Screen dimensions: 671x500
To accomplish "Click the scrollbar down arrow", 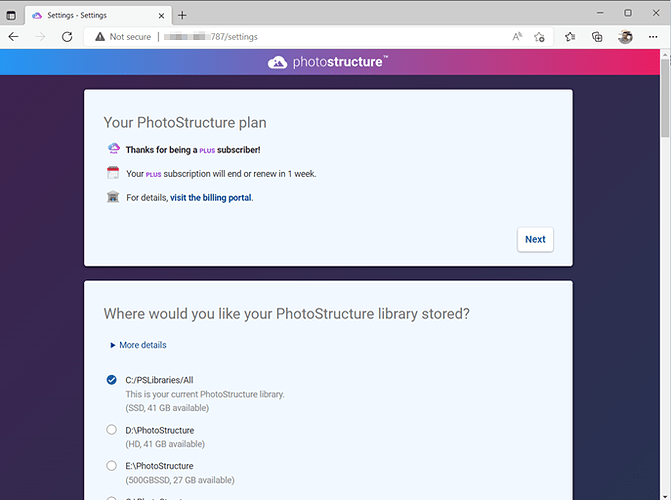I will [665, 496].
